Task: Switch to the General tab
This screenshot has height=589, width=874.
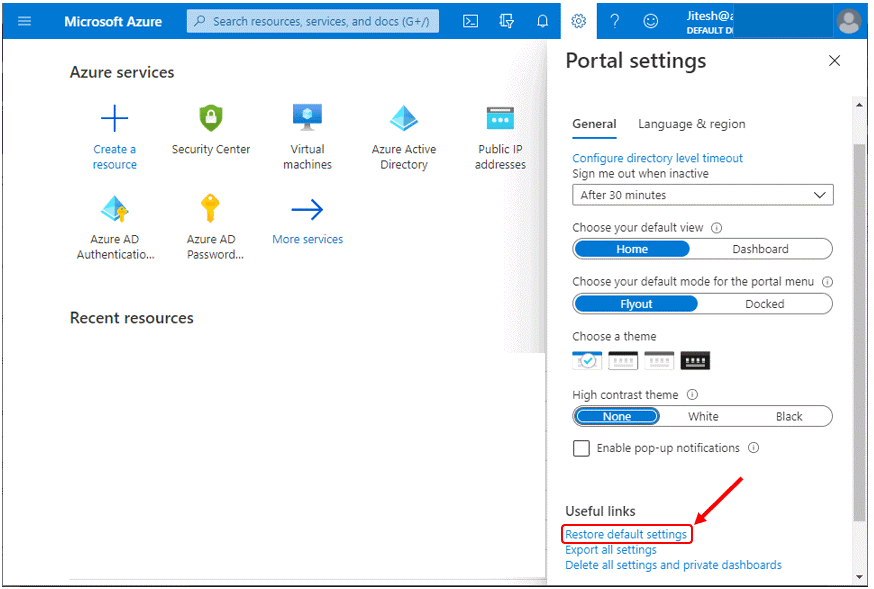Action: point(594,124)
